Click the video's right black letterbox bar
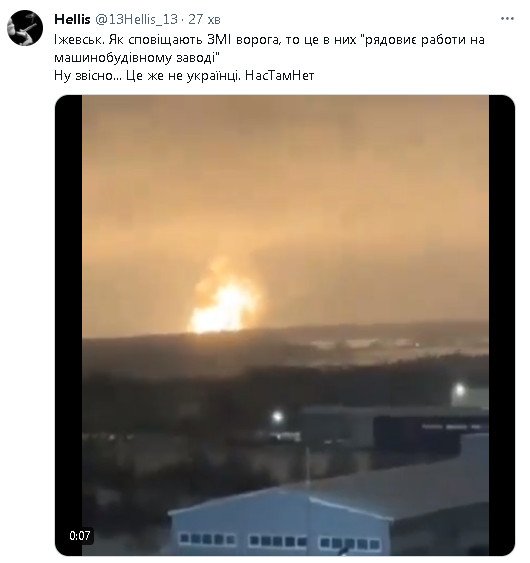The image size is (530, 563). 502,325
